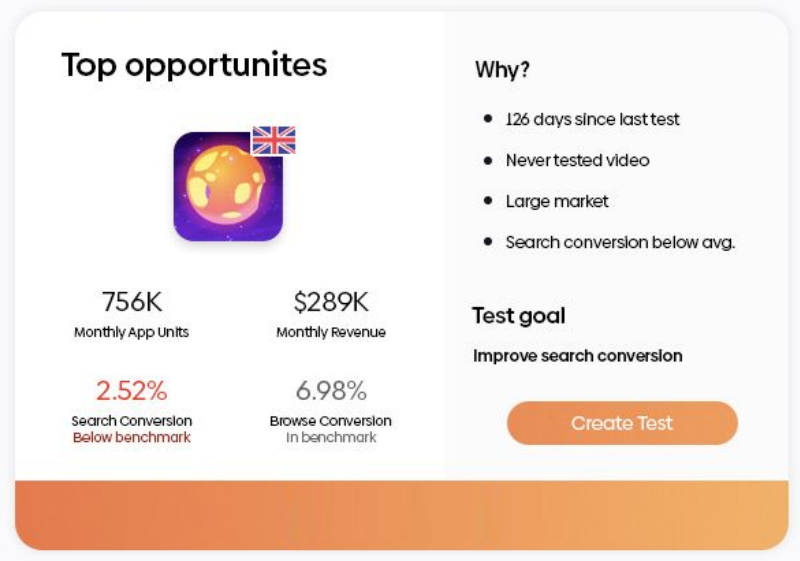This screenshot has width=800, height=561.
Task: Select the Never tested video item
Action: point(577,160)
